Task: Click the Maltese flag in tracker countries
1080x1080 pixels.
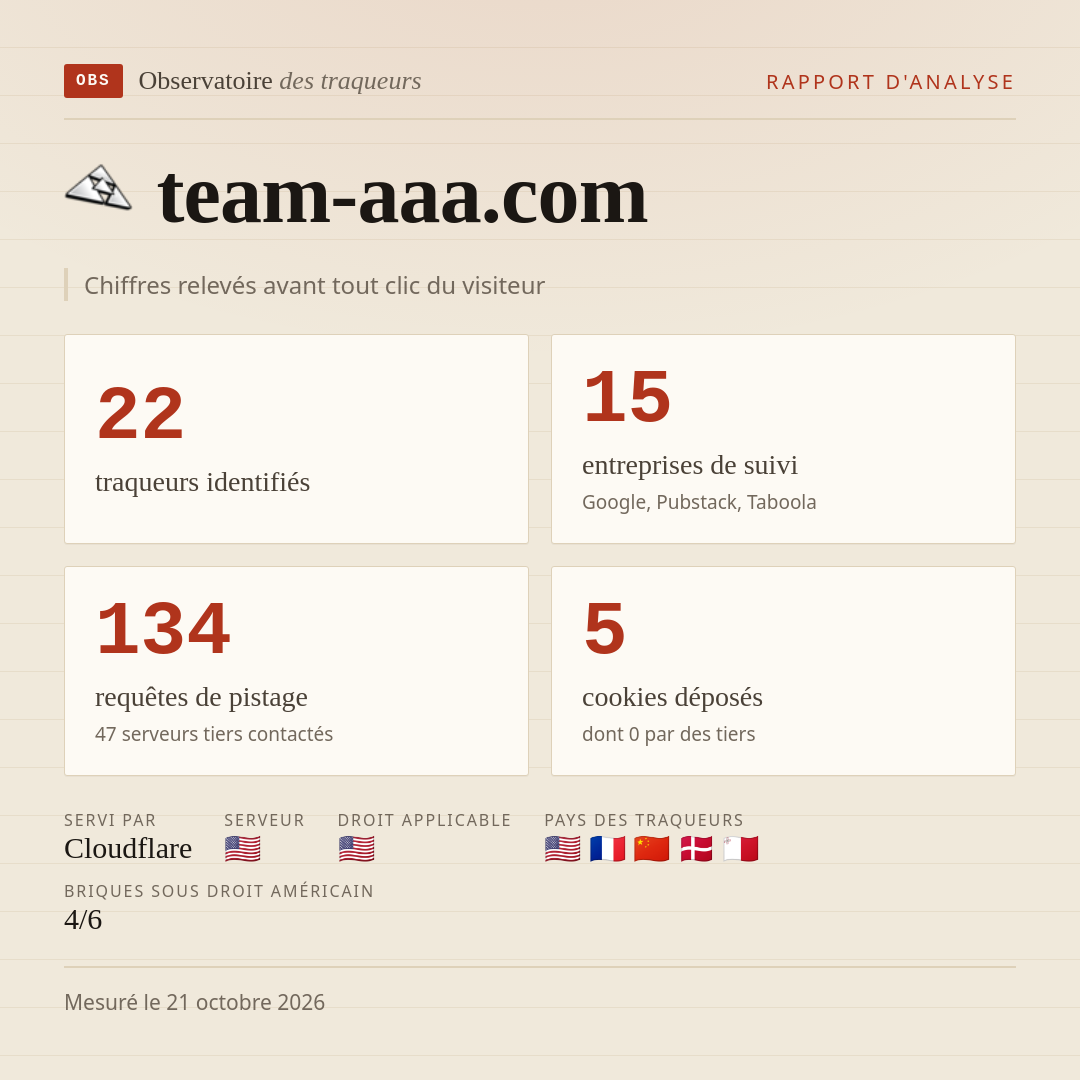Action: point(741,849)
